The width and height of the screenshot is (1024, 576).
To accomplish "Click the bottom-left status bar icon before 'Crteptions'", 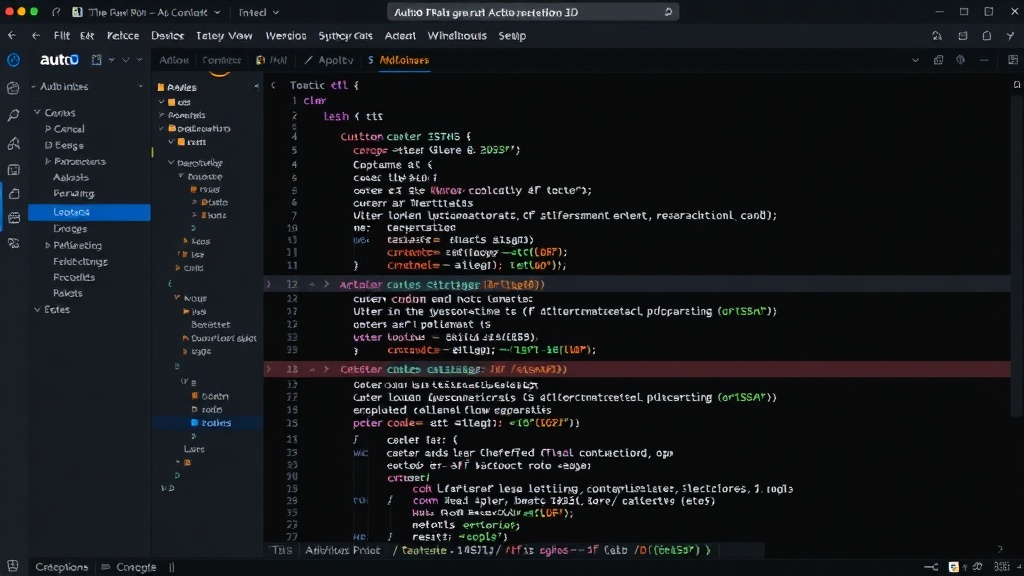I will (13, 566).
